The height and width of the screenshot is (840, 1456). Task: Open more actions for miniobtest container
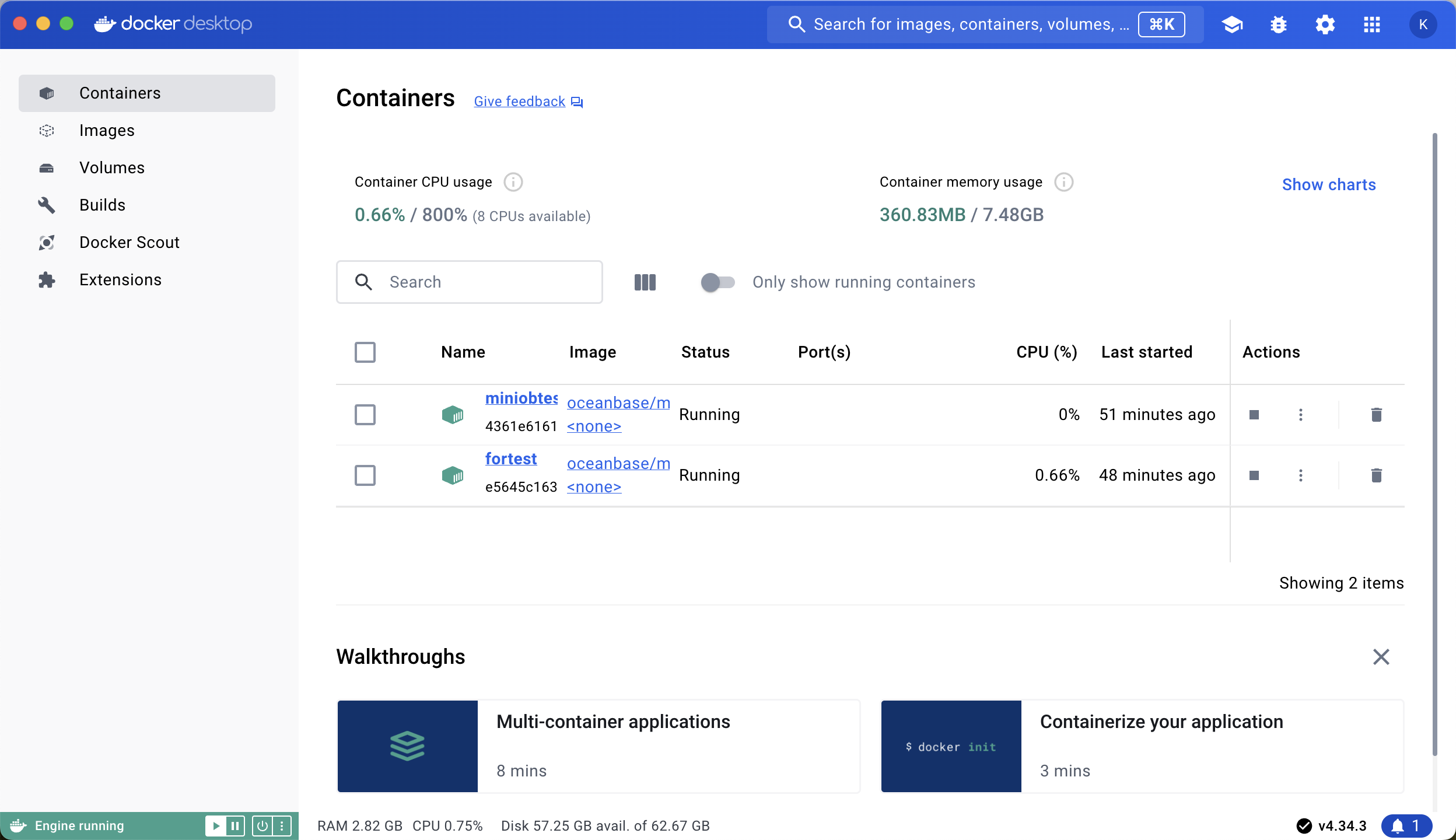click(x=1301, y=415)
